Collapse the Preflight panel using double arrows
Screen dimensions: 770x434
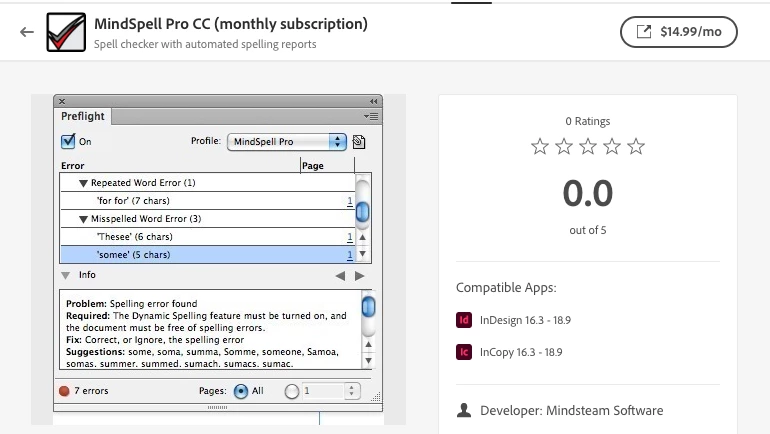tap(374, 102)
